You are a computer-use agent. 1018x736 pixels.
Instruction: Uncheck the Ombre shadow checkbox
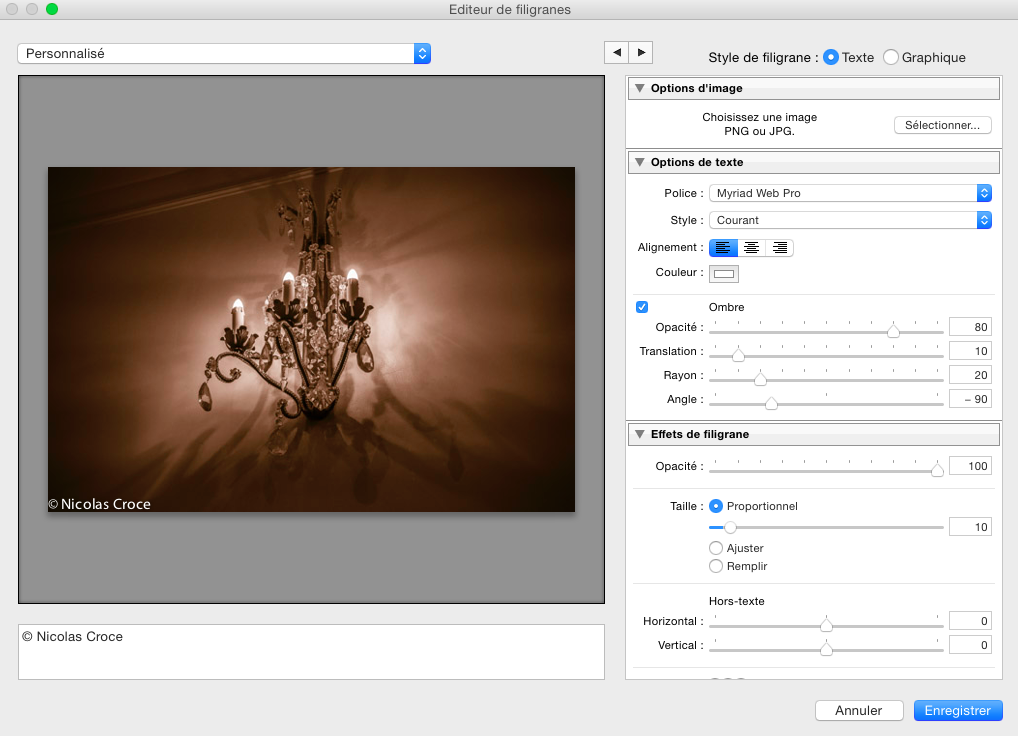642,307
